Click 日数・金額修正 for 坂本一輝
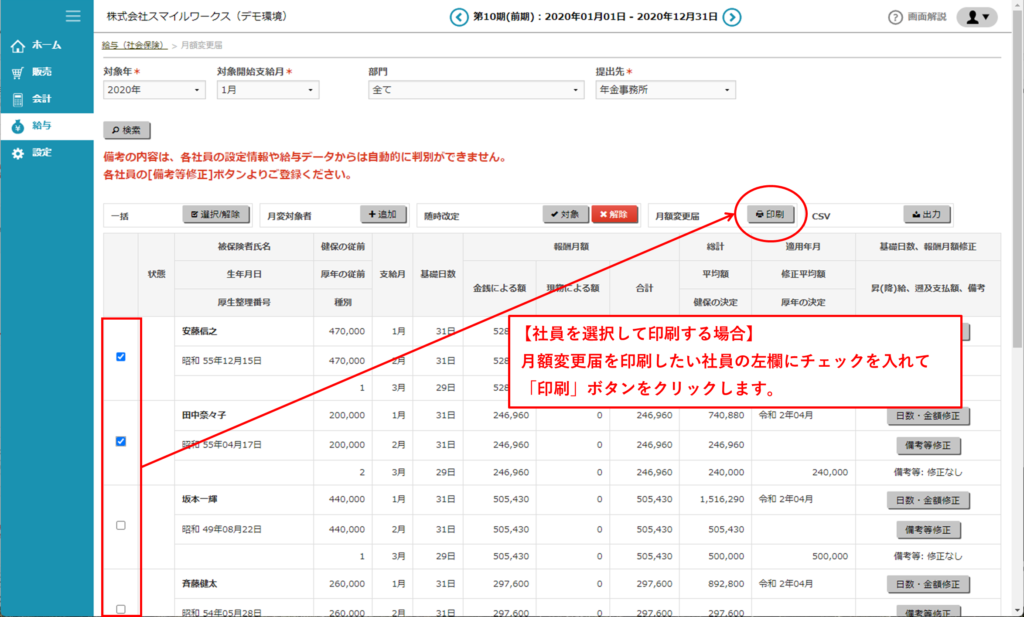1024x617 pixels. (x=928, y=500)
